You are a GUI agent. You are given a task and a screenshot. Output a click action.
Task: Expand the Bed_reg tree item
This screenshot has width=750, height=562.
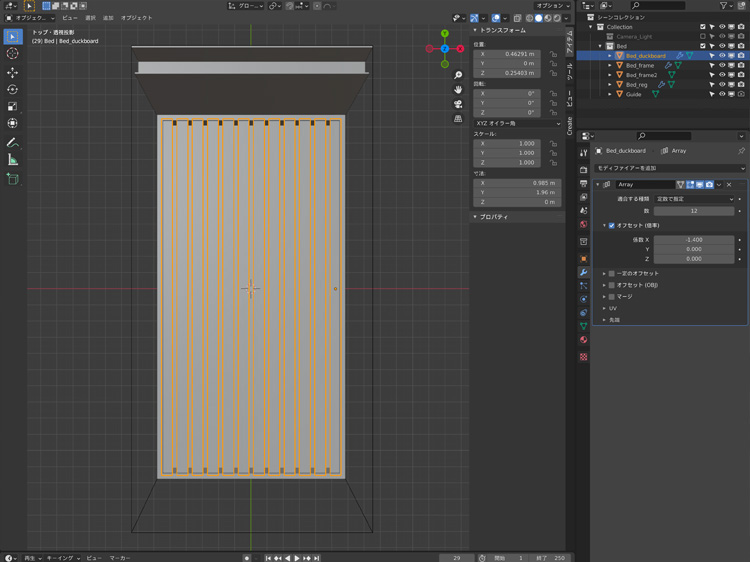610,85
